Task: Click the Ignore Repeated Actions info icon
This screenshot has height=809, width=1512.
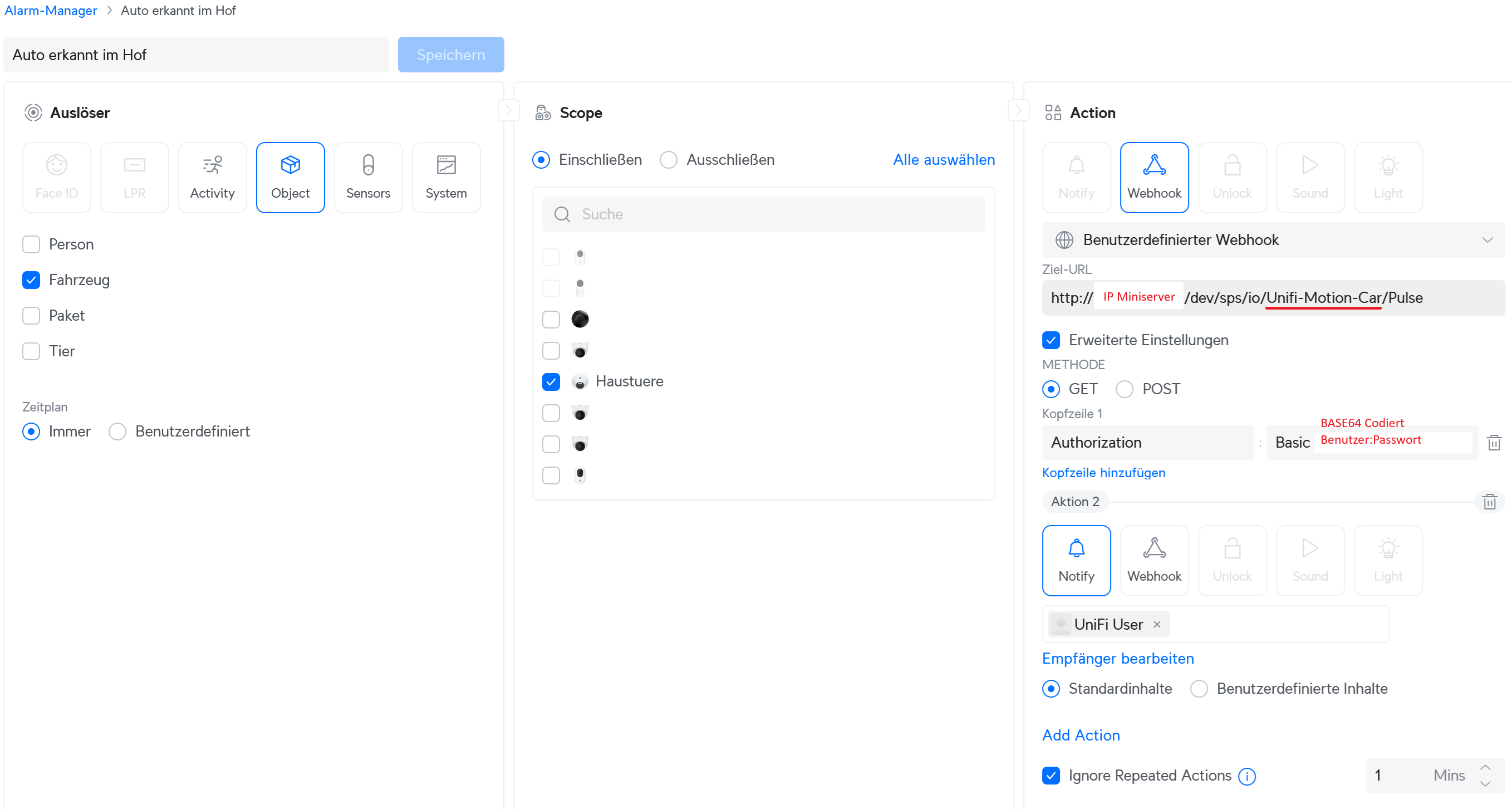Action: 1246,776
